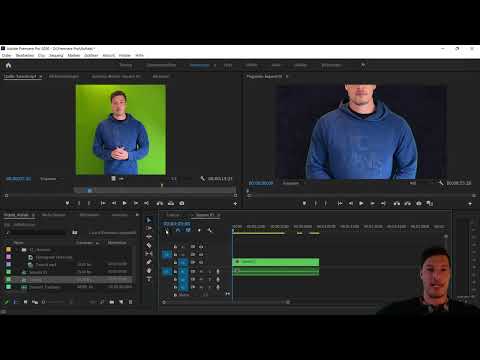480x360 pixels.
Task: Export frame from the Program monitor
Action: tap(419, 203)
